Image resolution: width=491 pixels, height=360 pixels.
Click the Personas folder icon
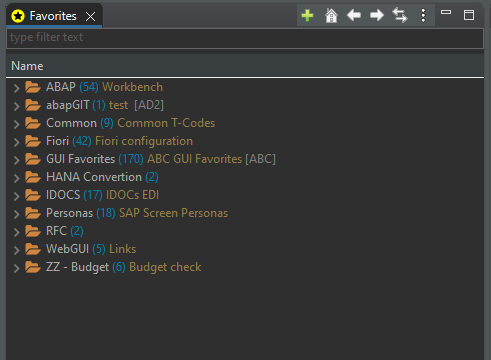pyautogui.click(x=33, y=213)
